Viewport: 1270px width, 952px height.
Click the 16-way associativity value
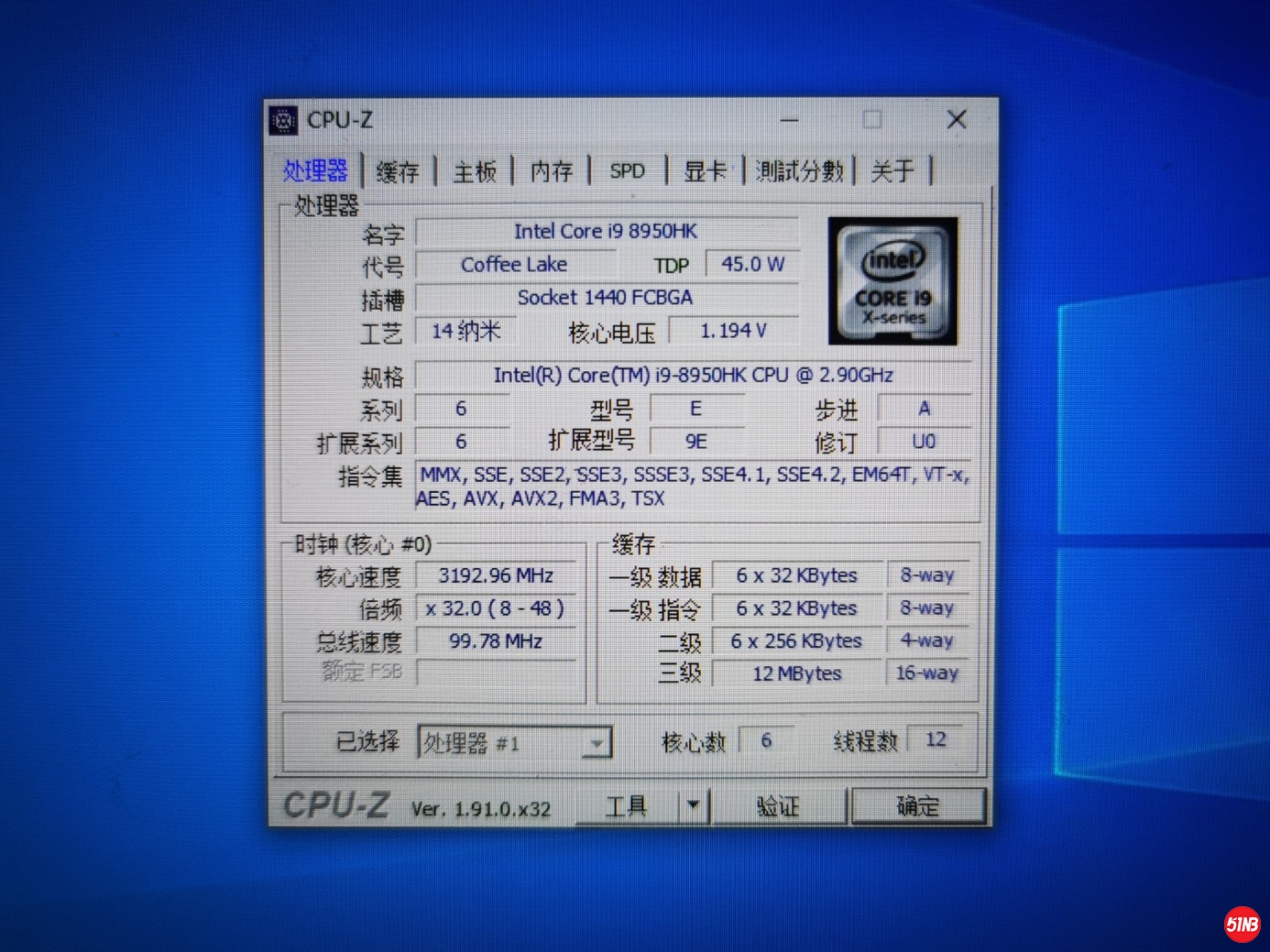click(927, 673)
